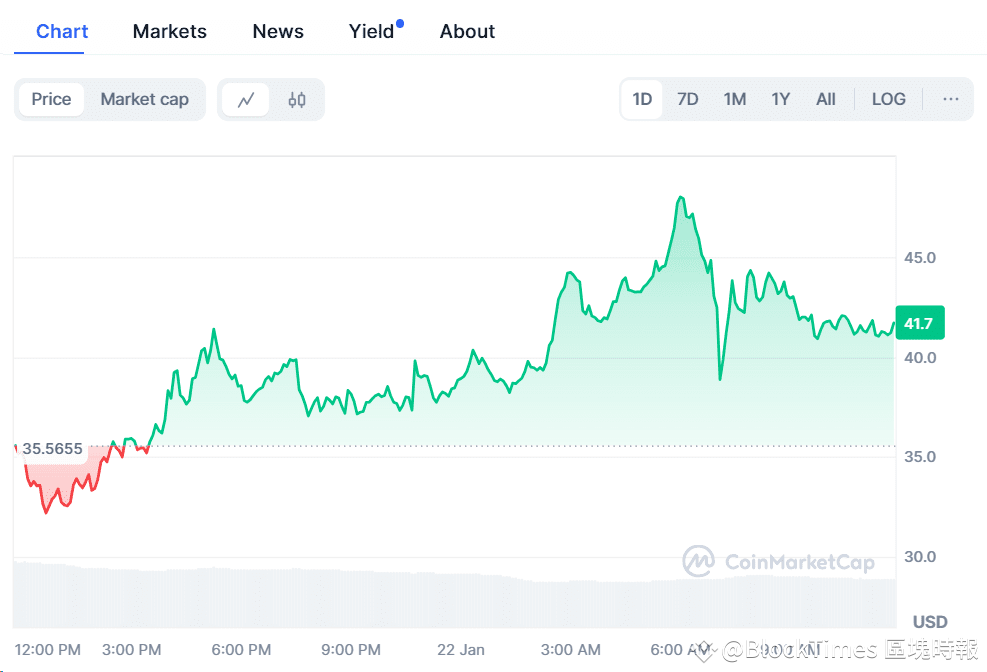
Task: Select the 1D time range
Action: point(642,99)
